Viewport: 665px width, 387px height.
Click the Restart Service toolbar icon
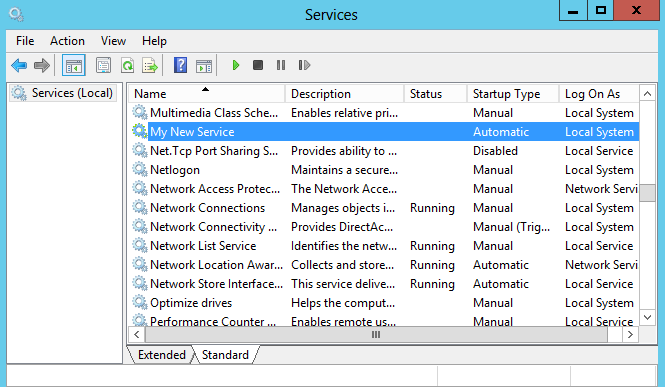304,65
